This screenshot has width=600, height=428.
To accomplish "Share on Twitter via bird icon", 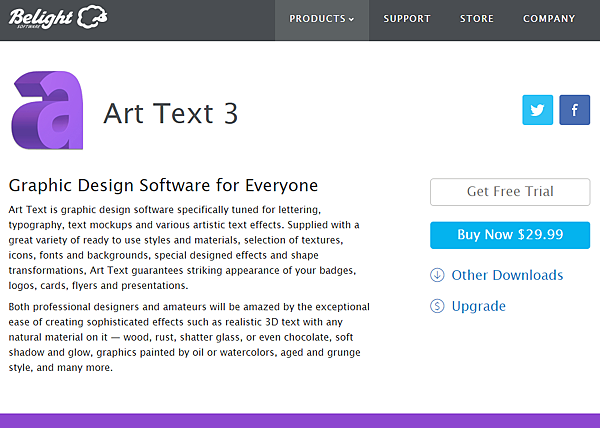I will coord(538,110).
